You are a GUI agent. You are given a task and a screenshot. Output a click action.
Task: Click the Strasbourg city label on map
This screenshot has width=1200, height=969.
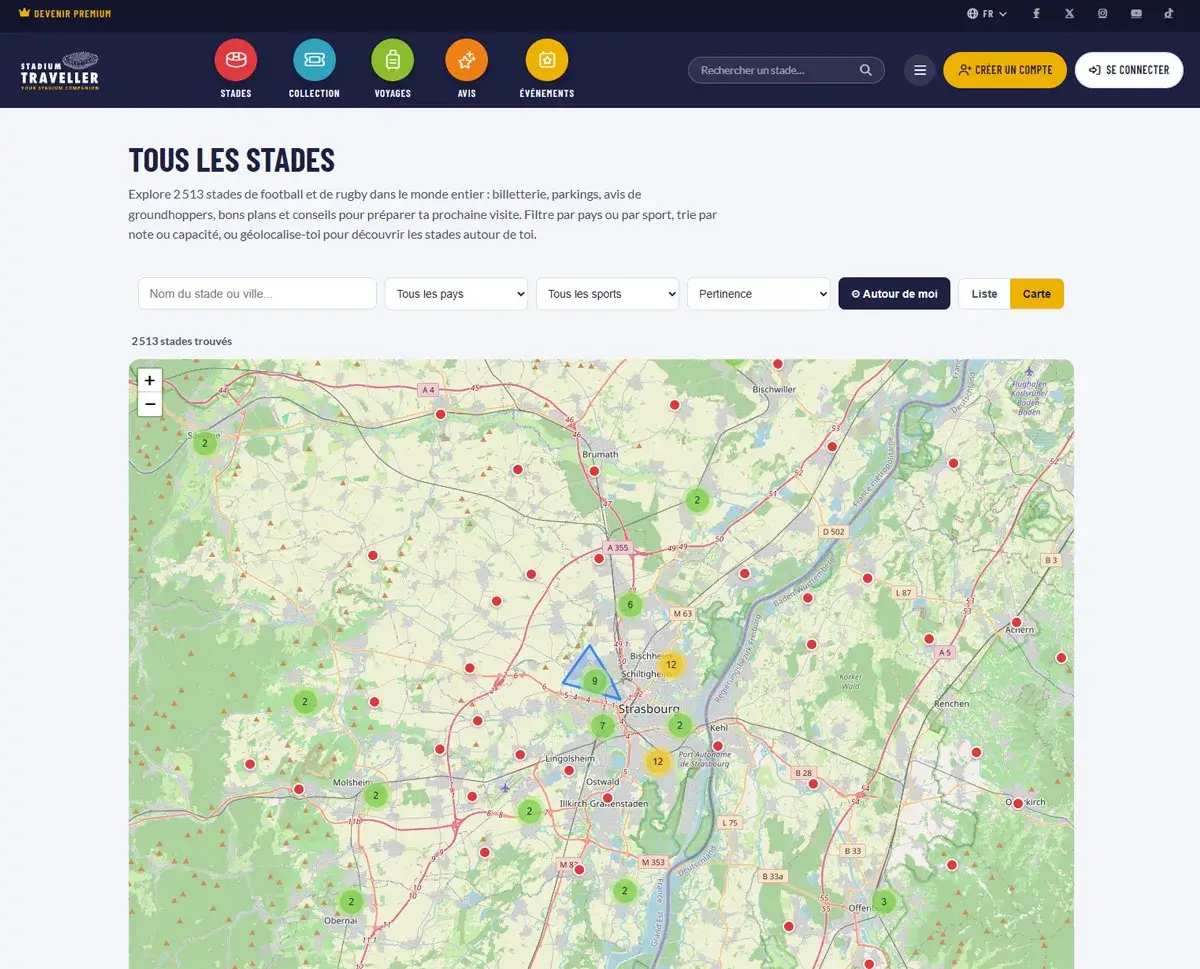[649, 709]
